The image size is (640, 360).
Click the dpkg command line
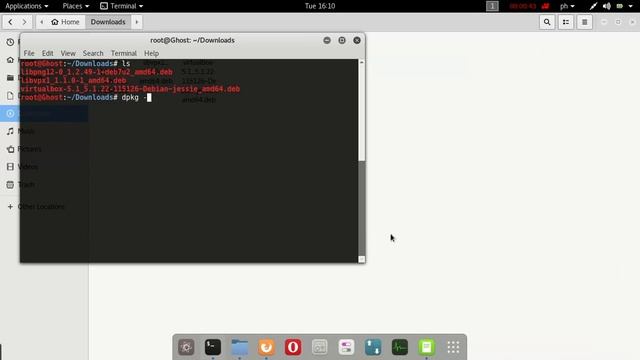tap(86, 98)
